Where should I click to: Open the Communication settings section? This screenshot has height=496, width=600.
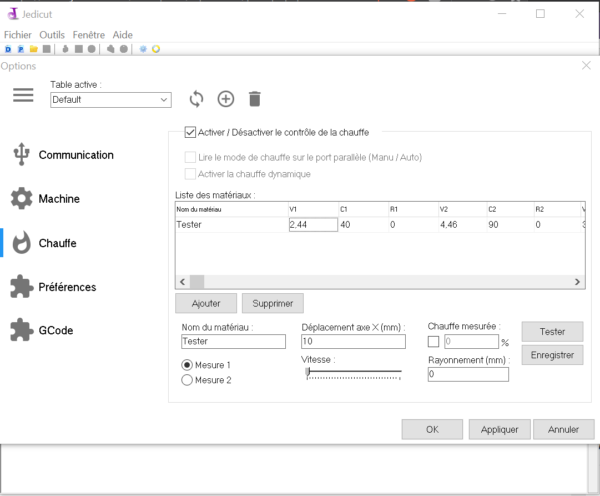(x=64, y=155)
